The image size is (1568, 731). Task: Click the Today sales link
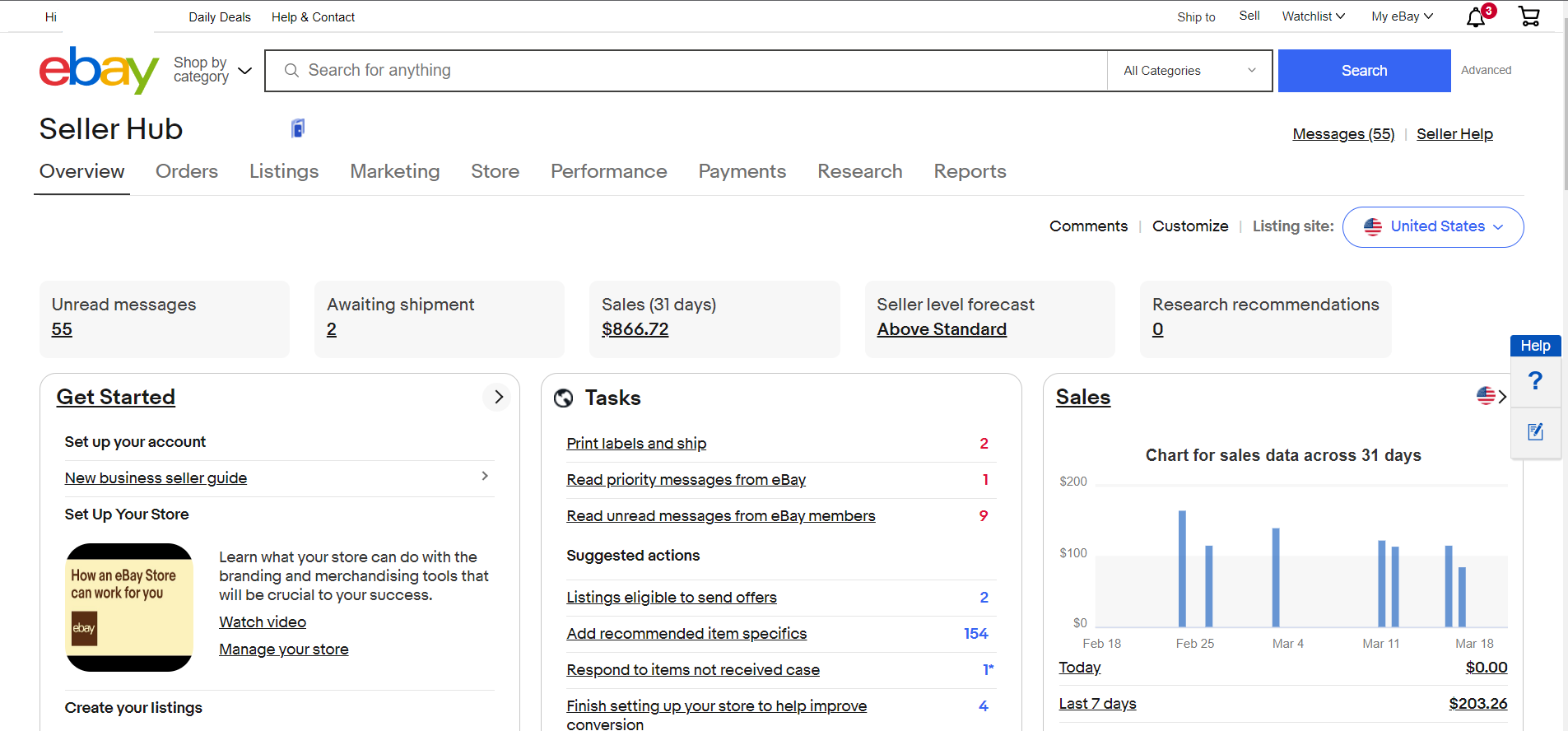(x=1080, y=668)
